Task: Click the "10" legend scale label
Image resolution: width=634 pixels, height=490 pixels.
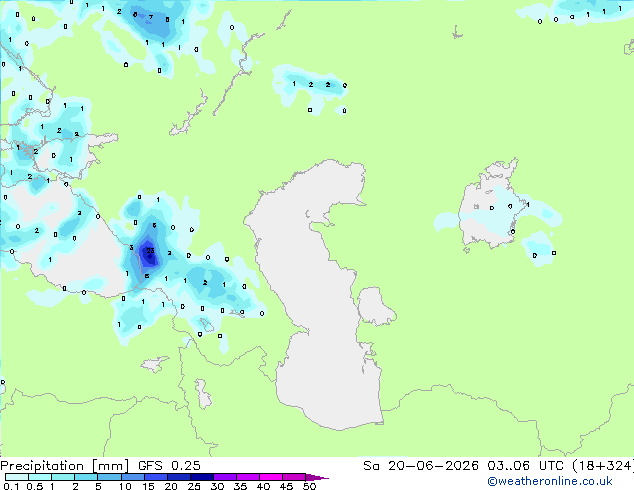Action: coord(125,486)
